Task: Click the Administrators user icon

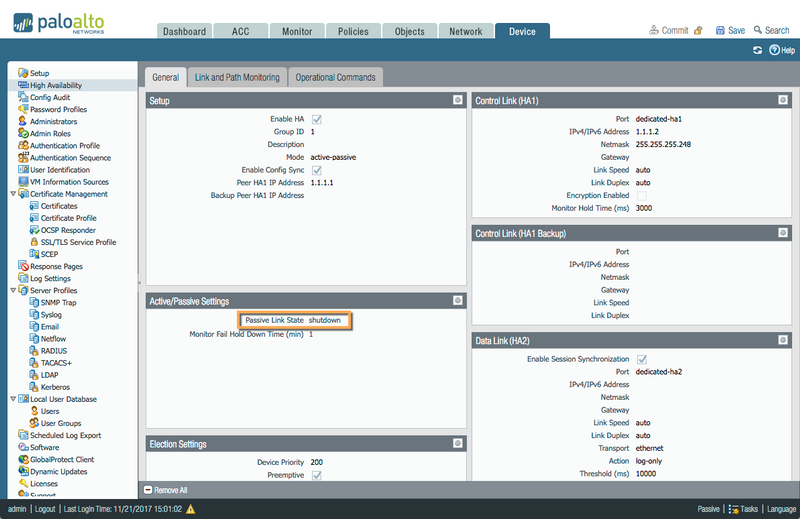Action: 22,121
